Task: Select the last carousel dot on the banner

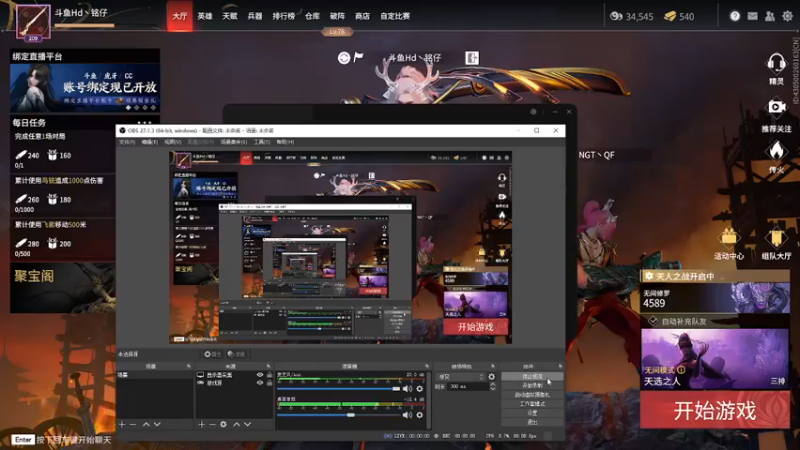Action: [153, 108]
